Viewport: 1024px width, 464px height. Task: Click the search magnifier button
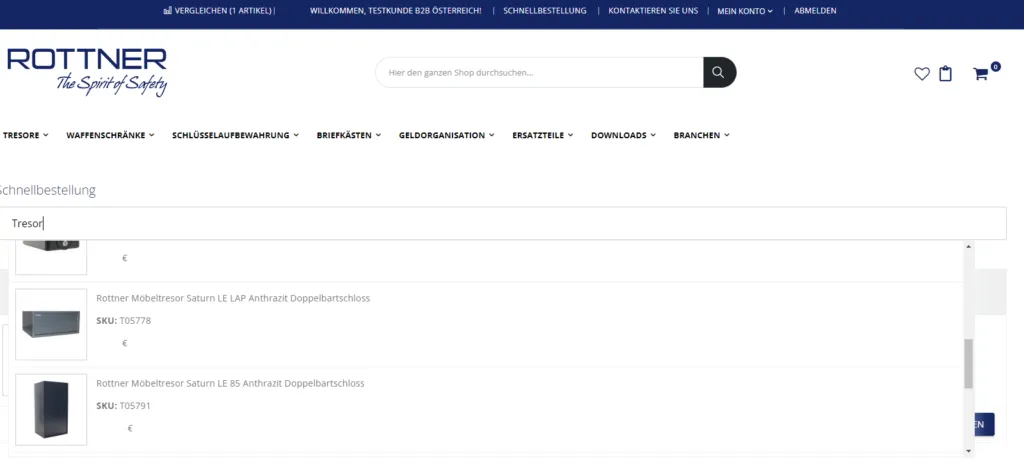pyautogui.click(x=719, y=73)
